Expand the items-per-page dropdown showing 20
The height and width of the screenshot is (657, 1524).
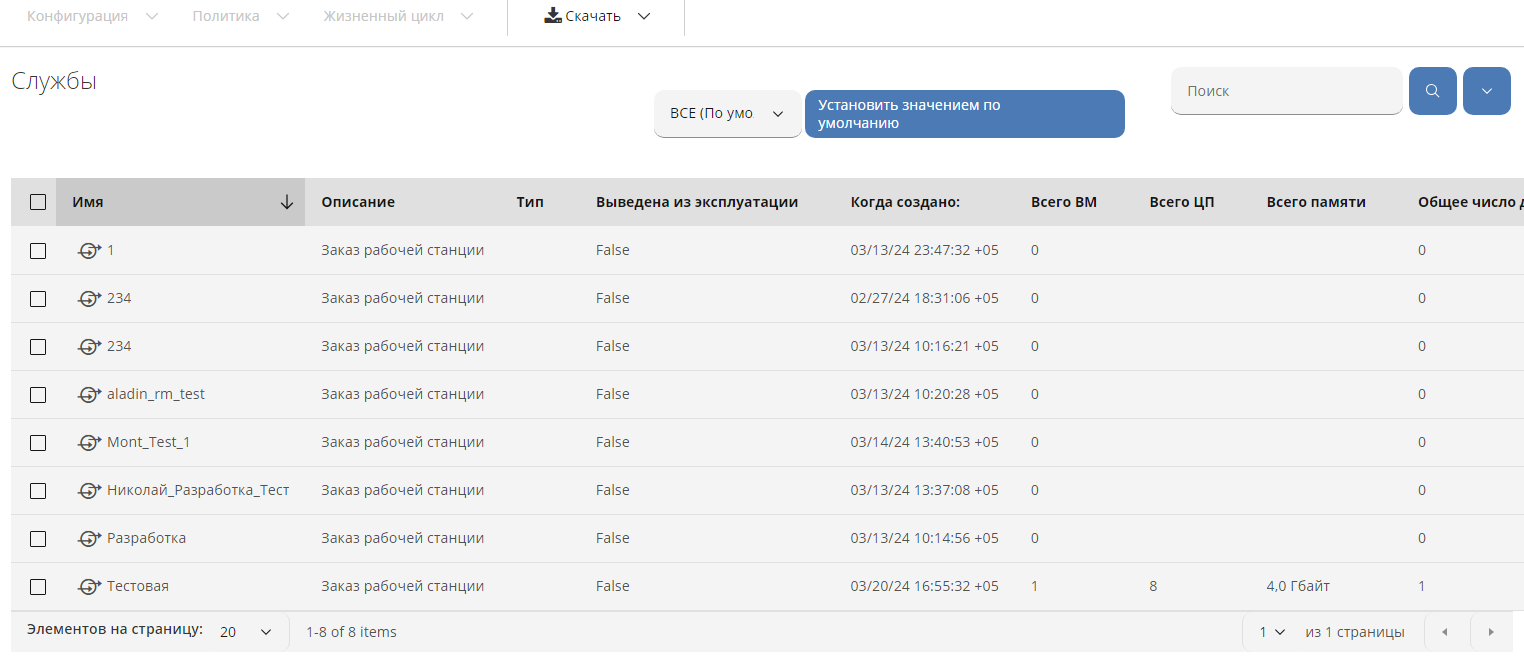pyautogui.click(x=246, y=632)
